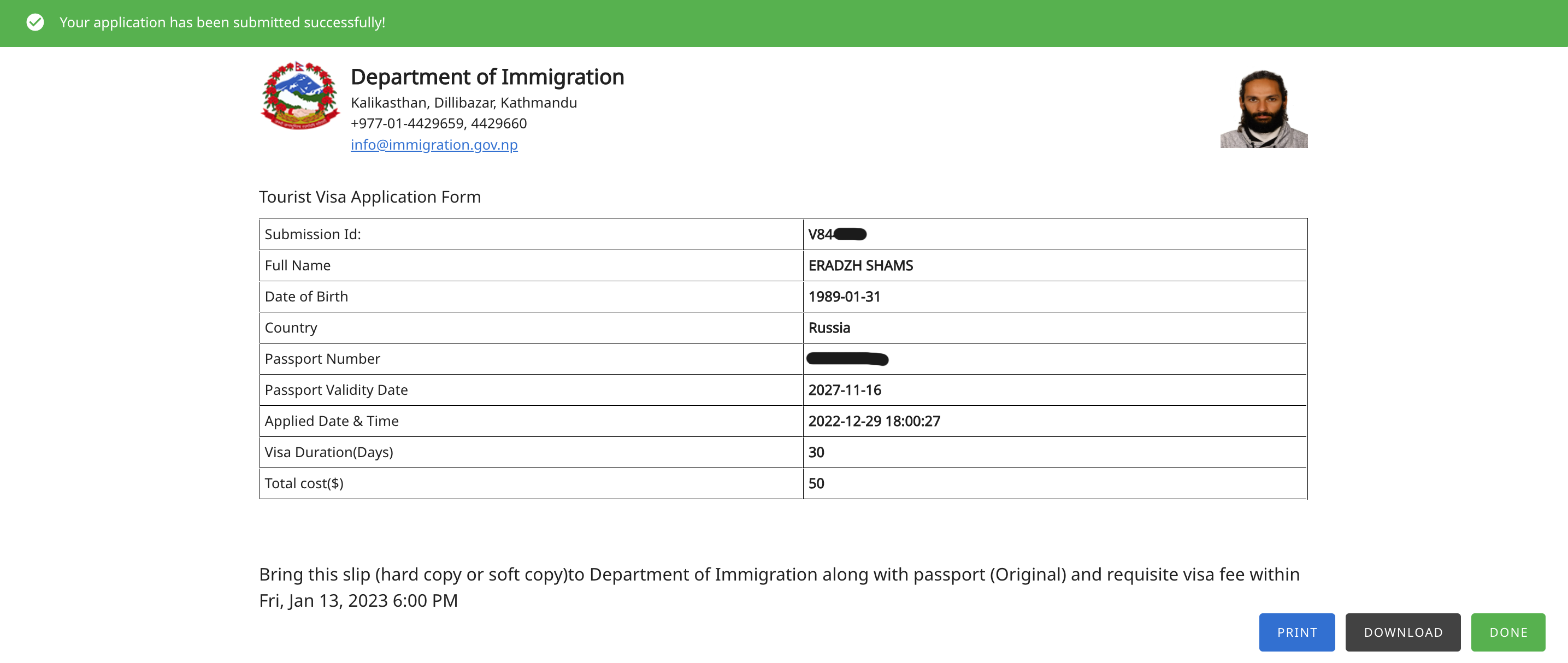Screen dimensions: 1568x663
Task: Click the green DONE button
Action: click(x=1508, y=632)
